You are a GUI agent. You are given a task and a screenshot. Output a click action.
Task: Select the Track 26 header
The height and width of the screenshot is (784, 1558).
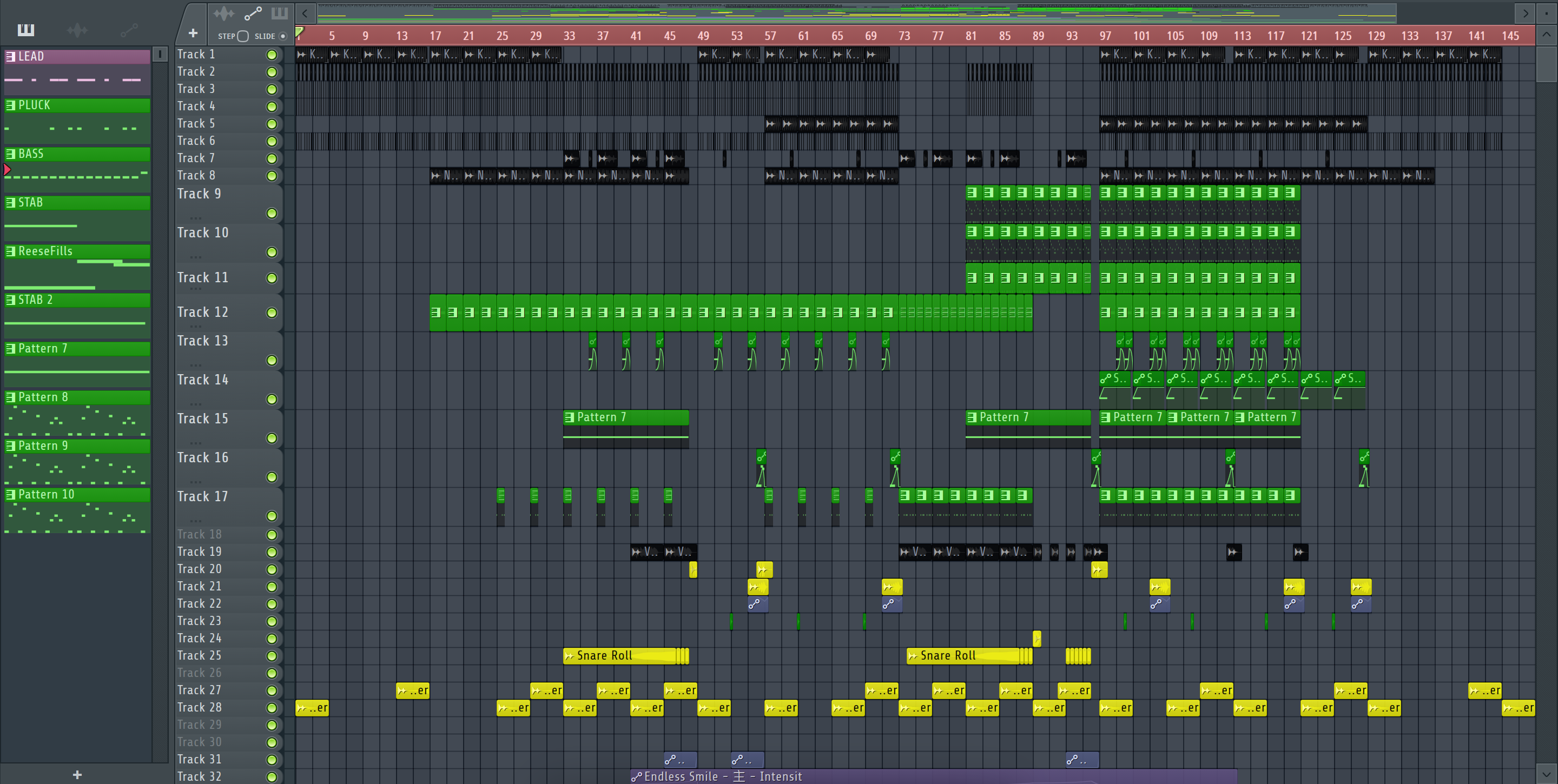(229, 673)
